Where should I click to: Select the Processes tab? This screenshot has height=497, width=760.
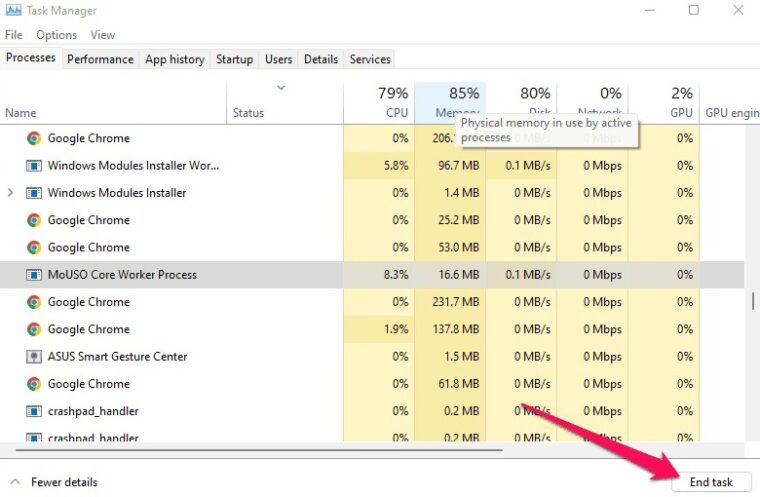pos(31,58)
